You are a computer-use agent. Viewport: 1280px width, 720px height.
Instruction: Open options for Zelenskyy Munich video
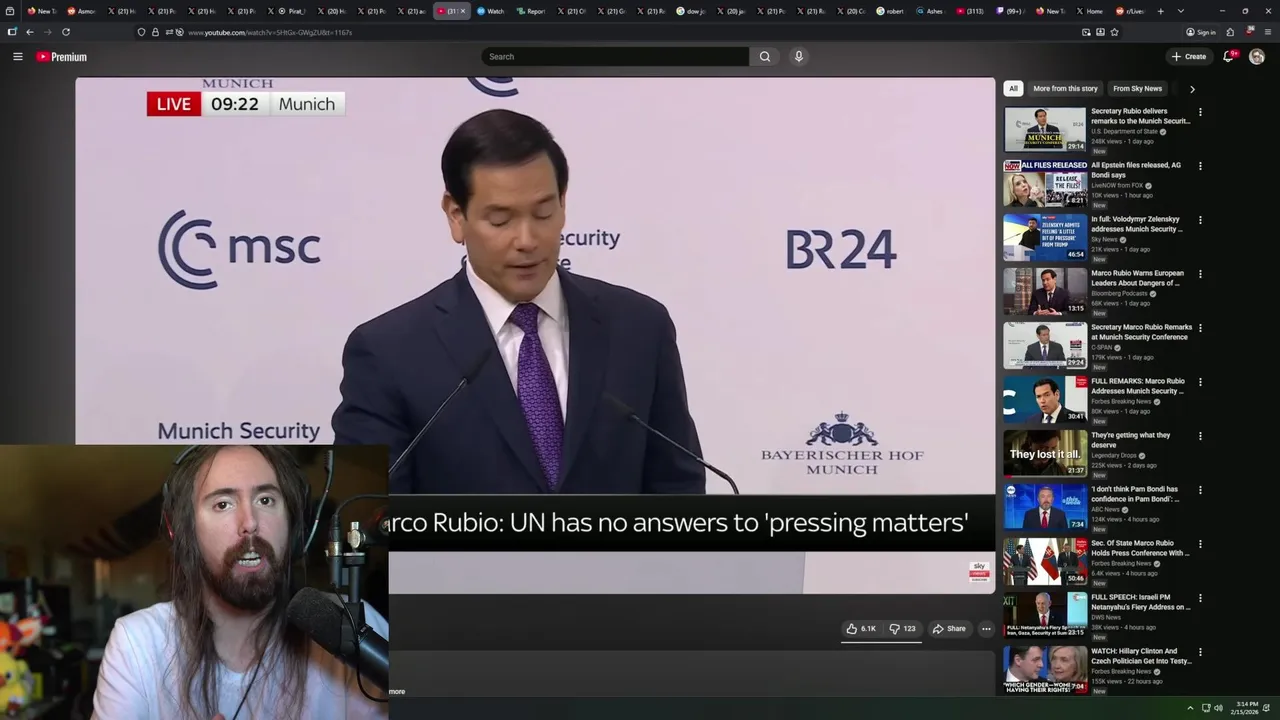[1200, 220]
